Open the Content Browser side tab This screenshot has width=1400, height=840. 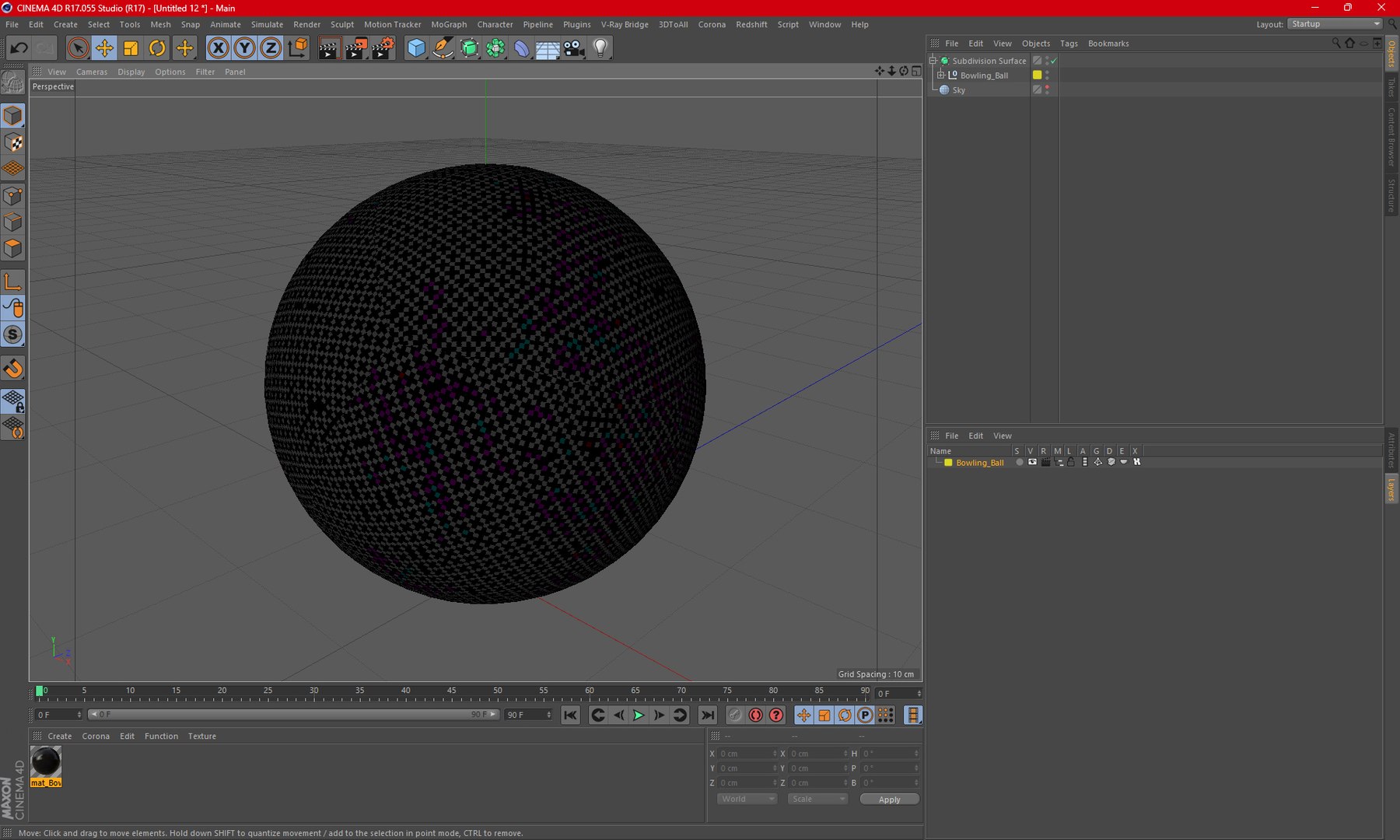pos(1391,138)
